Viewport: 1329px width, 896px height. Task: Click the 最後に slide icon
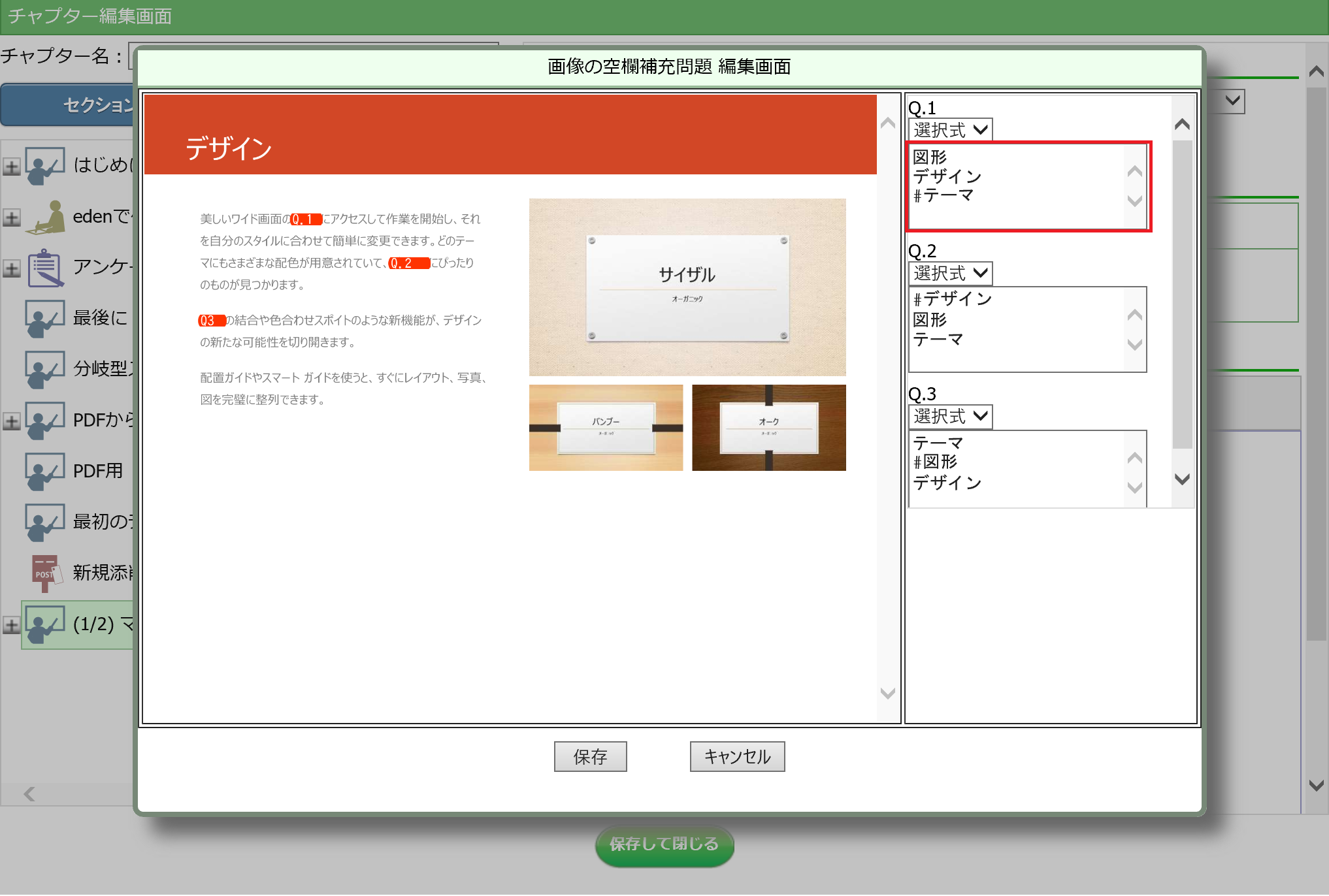[44, 318]
